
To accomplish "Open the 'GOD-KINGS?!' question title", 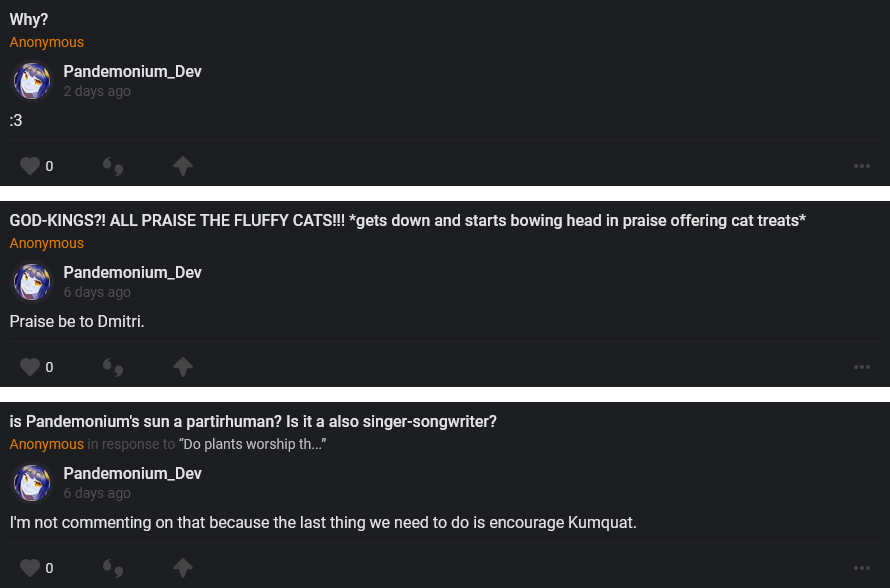I will point(407,220).
